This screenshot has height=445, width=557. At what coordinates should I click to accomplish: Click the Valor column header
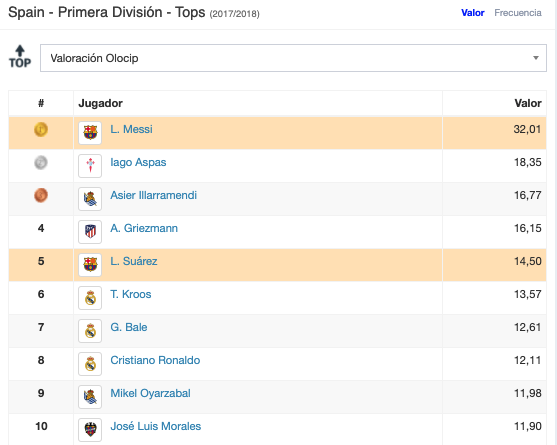point(528,103)
